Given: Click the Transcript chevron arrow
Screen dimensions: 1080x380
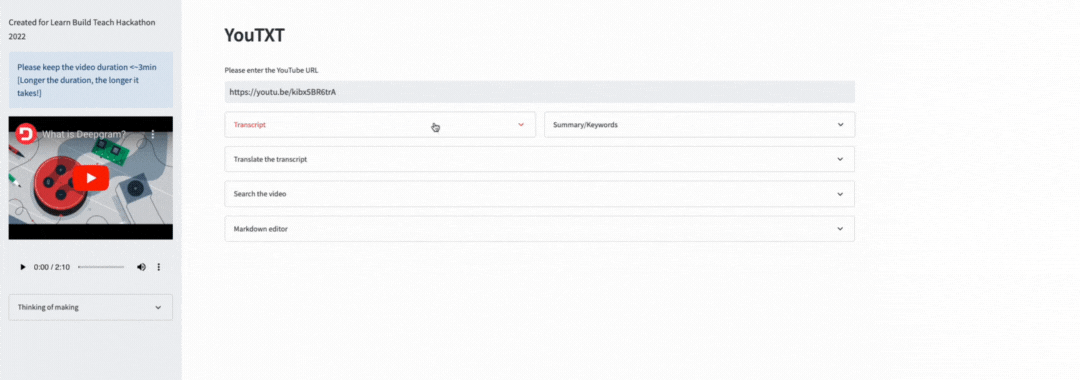Looking at the screenshot, I should pyautogui.click(x=521, y=125).
